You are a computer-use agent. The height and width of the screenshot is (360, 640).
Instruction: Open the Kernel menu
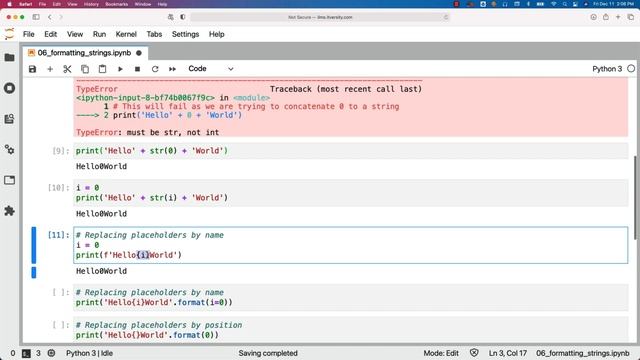pos(126,34)
